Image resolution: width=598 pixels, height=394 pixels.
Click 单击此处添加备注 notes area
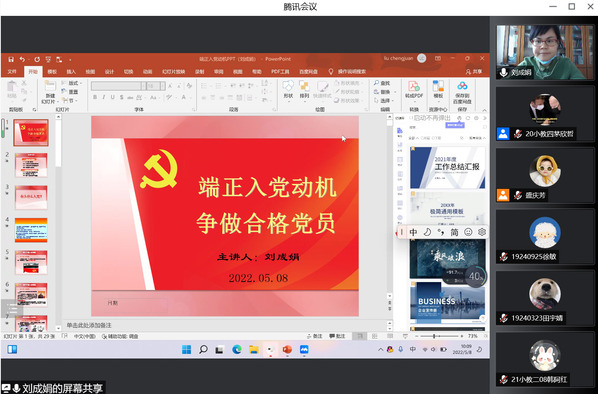point(89,325)
